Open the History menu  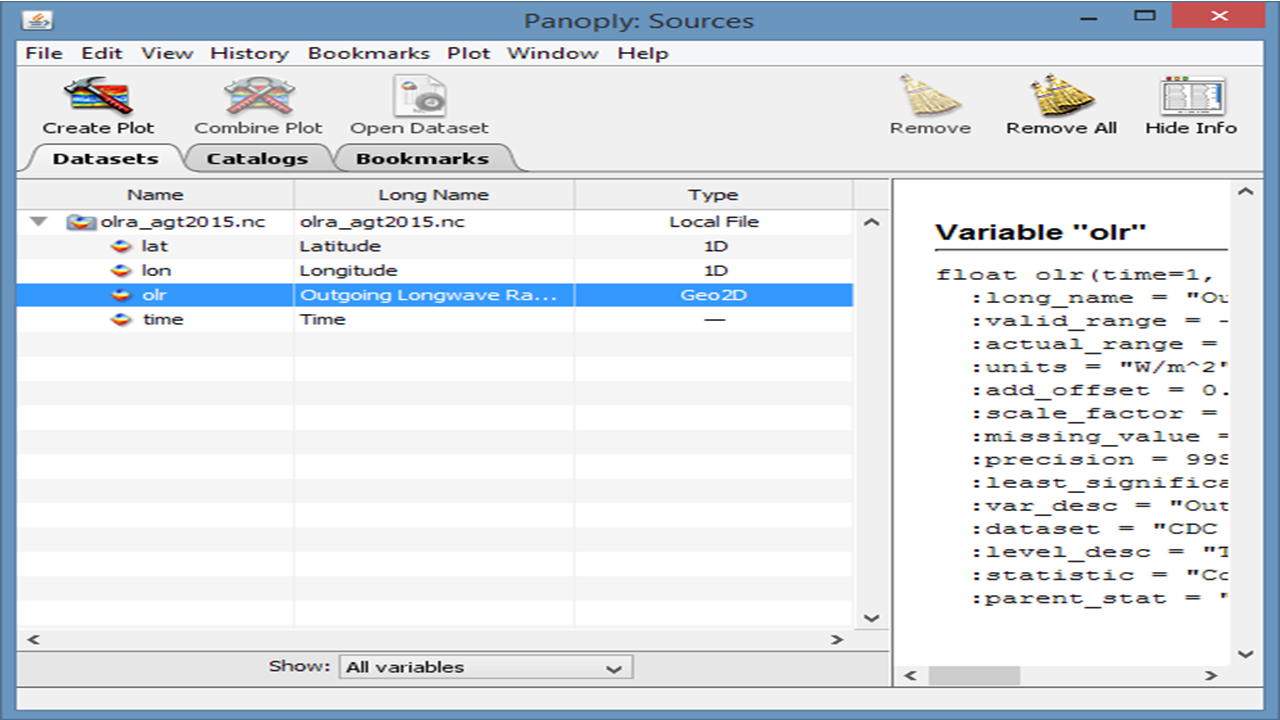point(249,53)
